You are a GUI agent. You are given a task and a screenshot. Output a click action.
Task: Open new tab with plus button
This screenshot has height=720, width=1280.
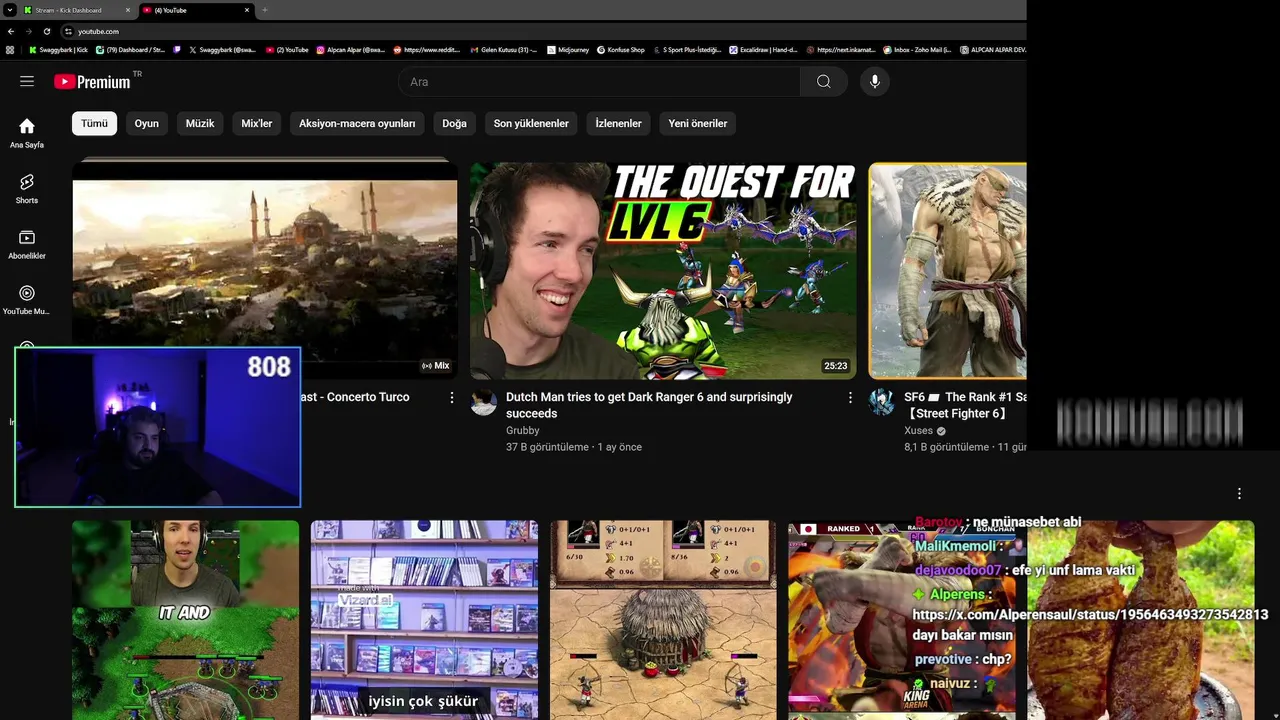[264, 10]
